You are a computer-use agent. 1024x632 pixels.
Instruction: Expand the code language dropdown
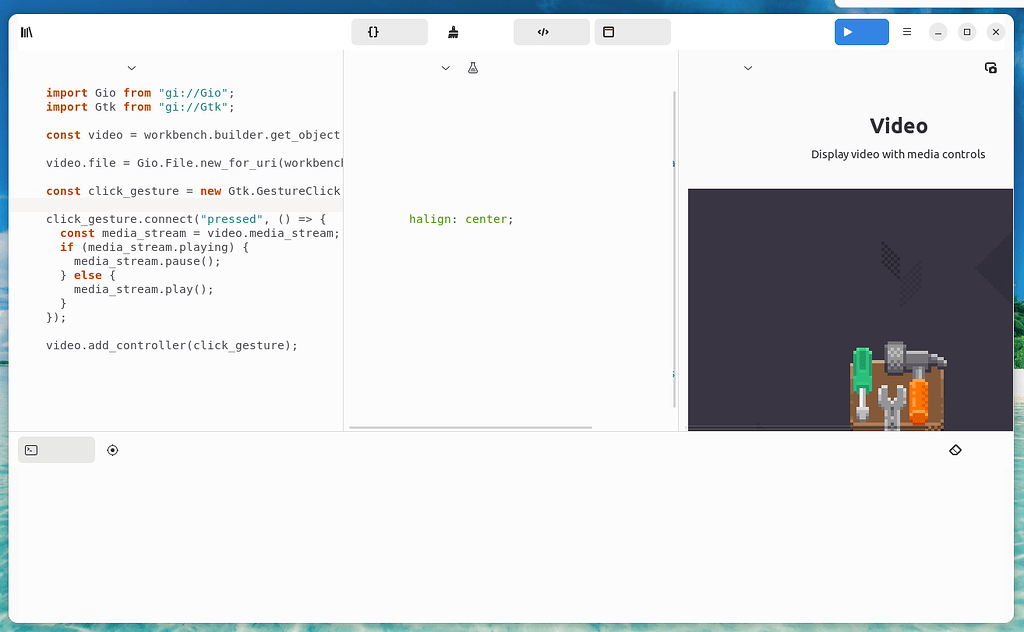point(131,68)
